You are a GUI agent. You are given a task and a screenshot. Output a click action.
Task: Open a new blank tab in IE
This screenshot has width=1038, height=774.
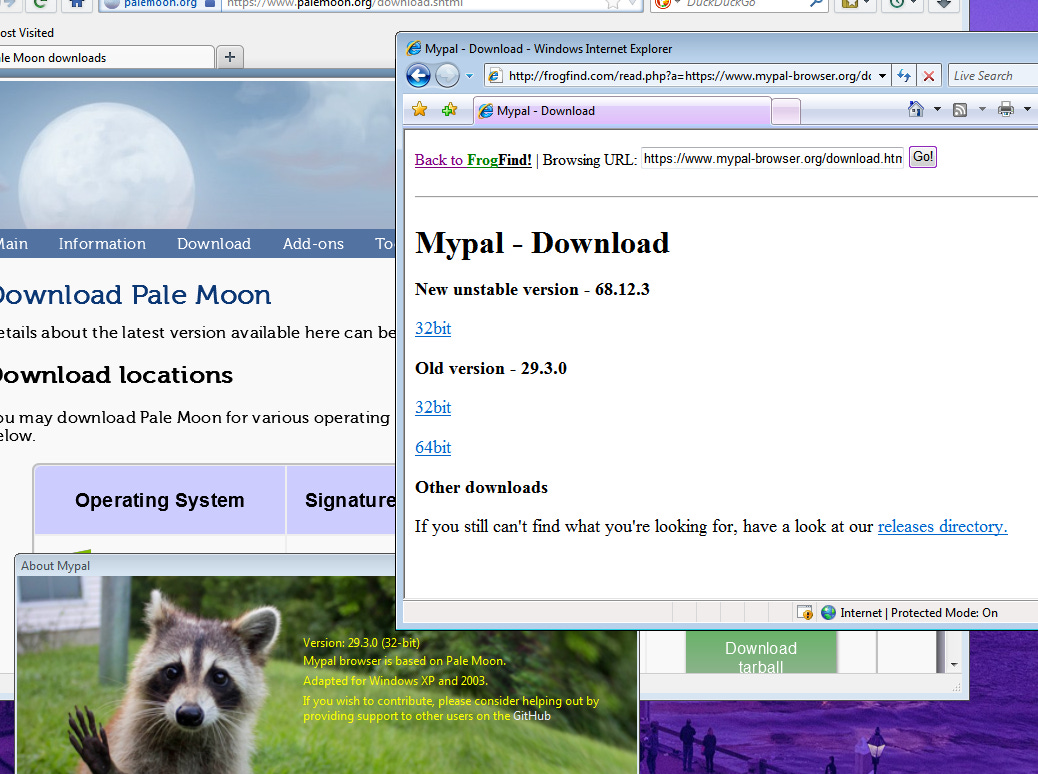786,111
